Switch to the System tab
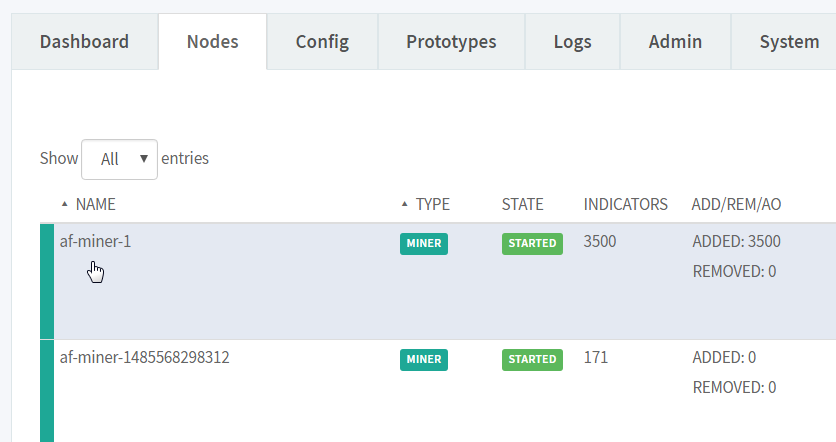 click(789, 42)
